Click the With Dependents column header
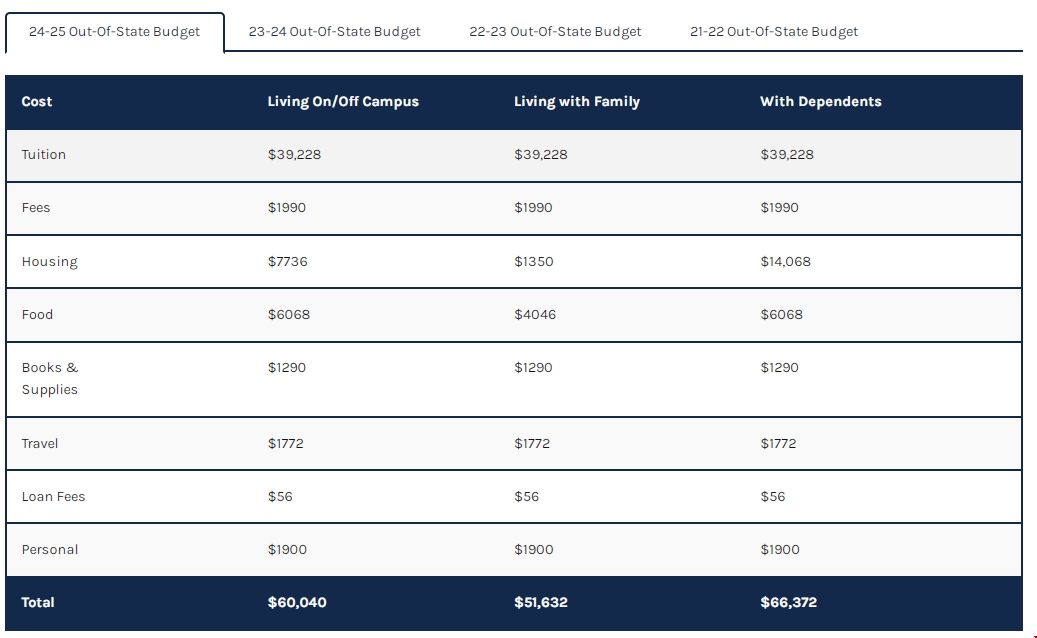This screenshot has width=1037, height=638. click(820, 102)
